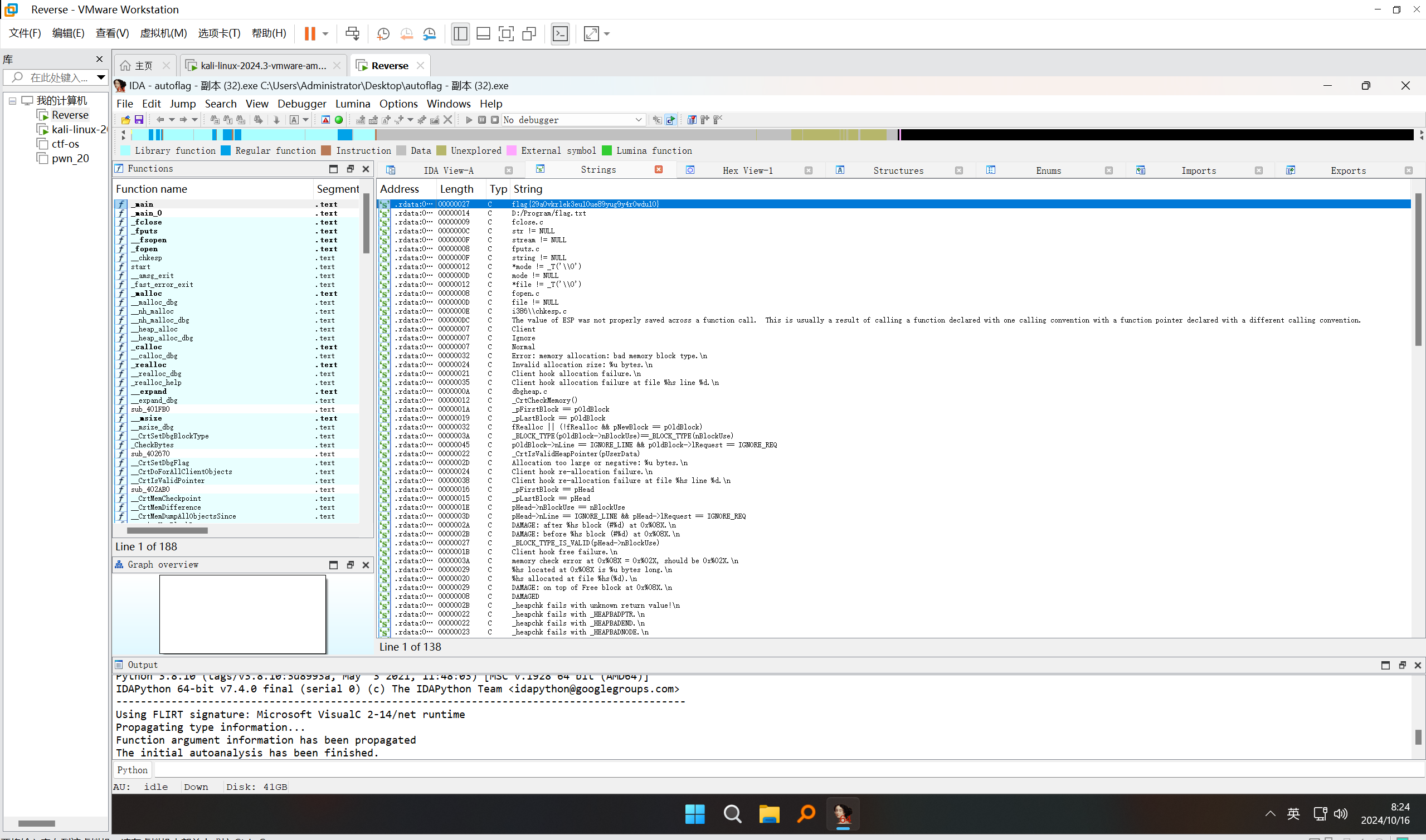Select pwn_20 in the VMware library
Screen dimensions: 1426x840
click(x=70, y=159)
